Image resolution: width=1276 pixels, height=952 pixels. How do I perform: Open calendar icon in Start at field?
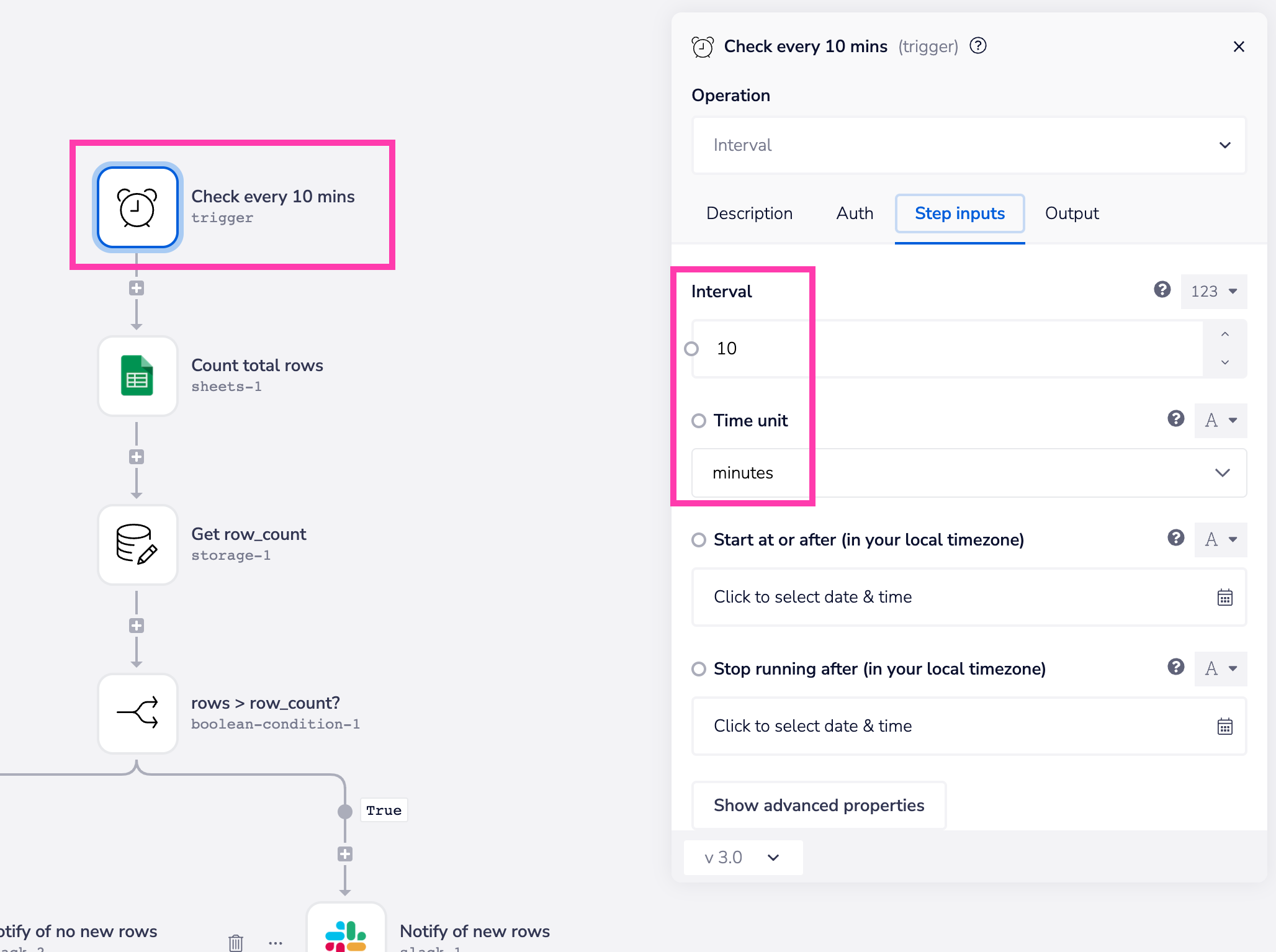pos(1224,597)
